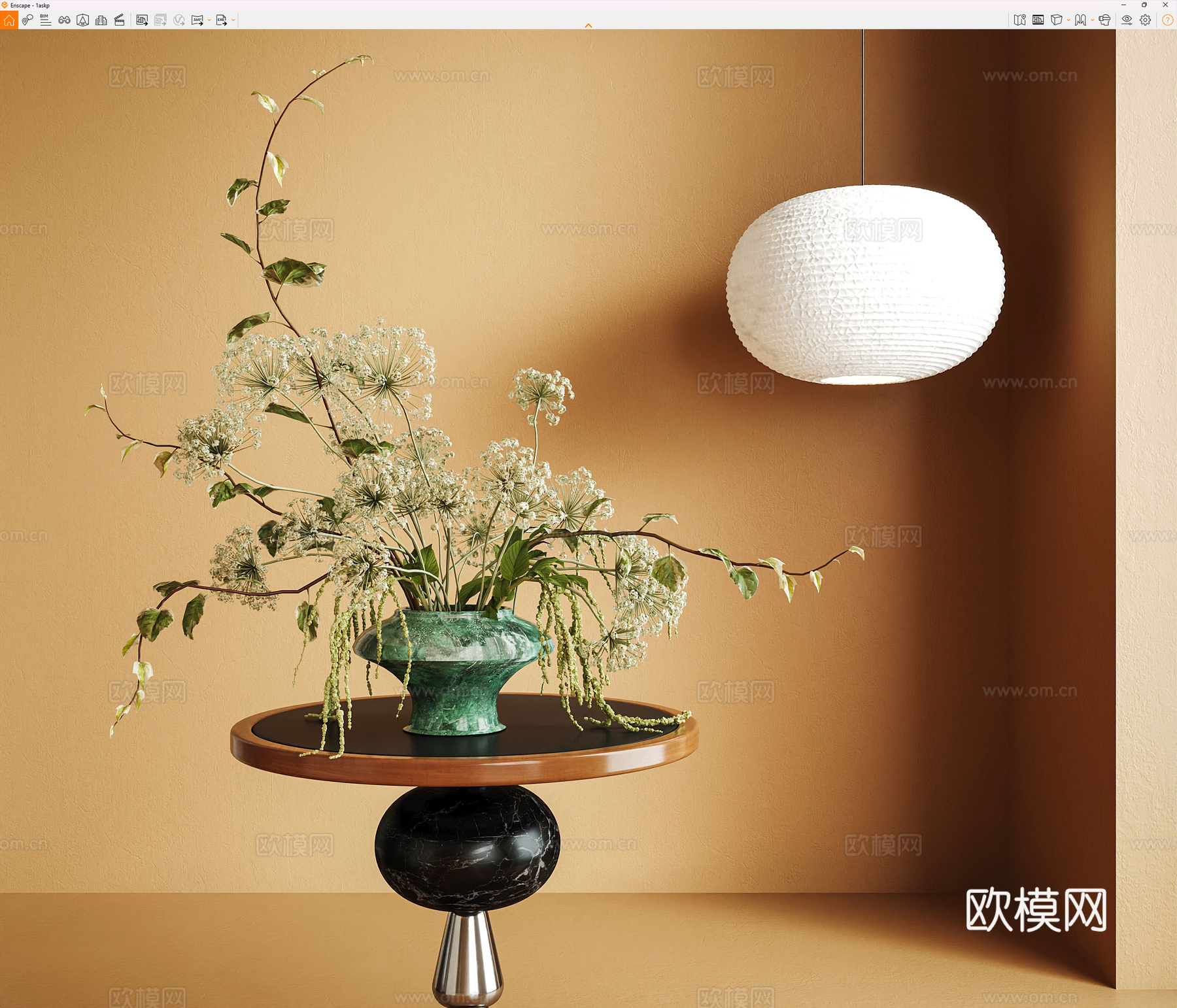The image size is (1177, 1008).
Task: Open the rendering style dropdown arrow
Action: click(x=1068, y=20)
